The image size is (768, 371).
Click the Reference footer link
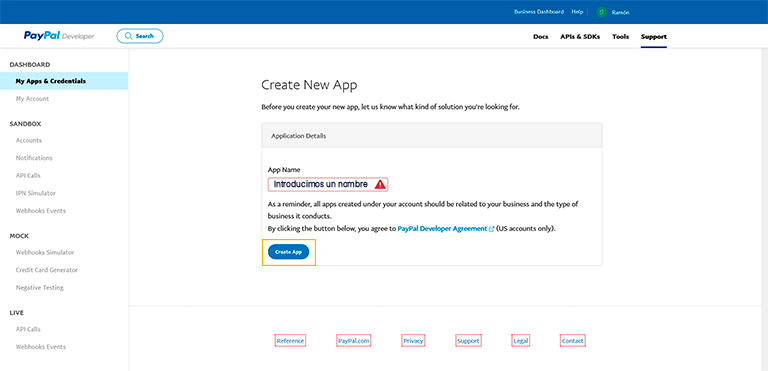[x=290, y=341]
